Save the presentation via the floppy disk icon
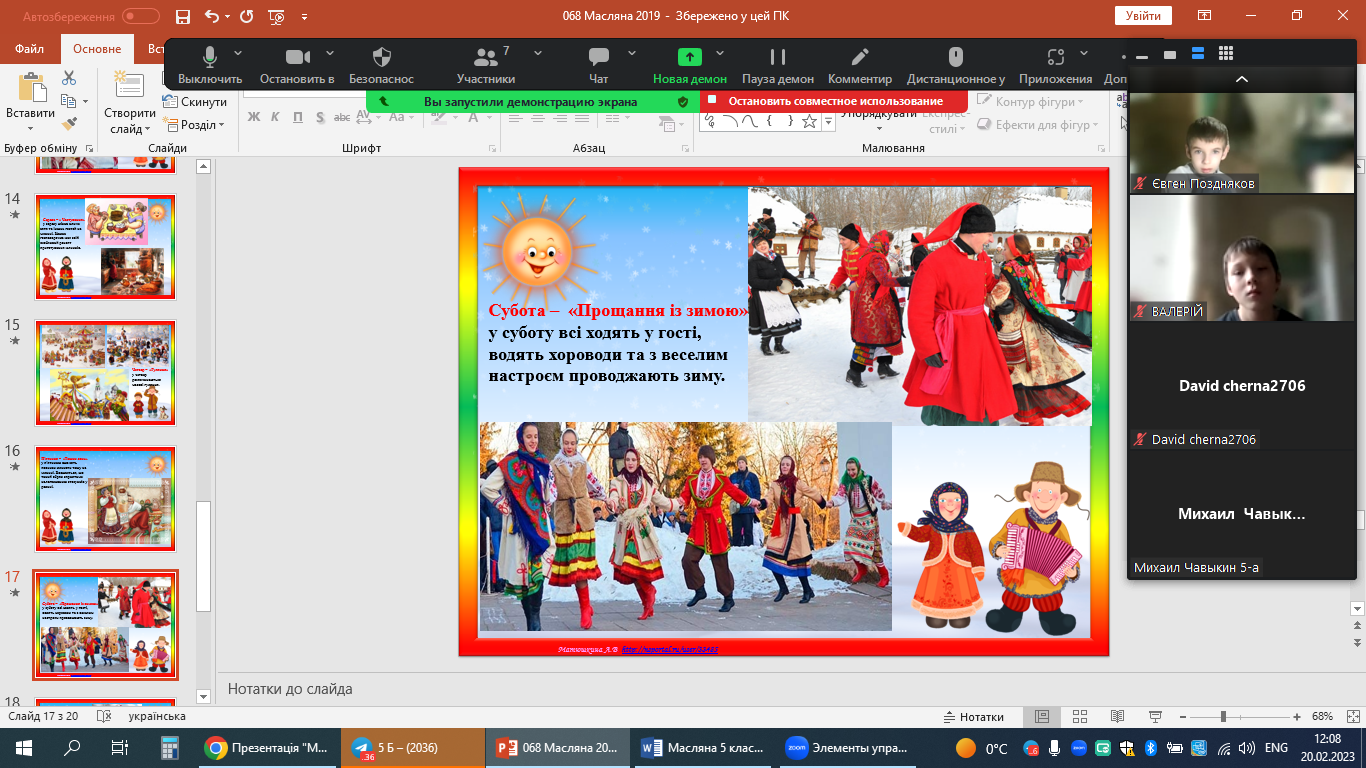Image resolution: width=1366 pixels, height=768 pixels. (182, 16)
